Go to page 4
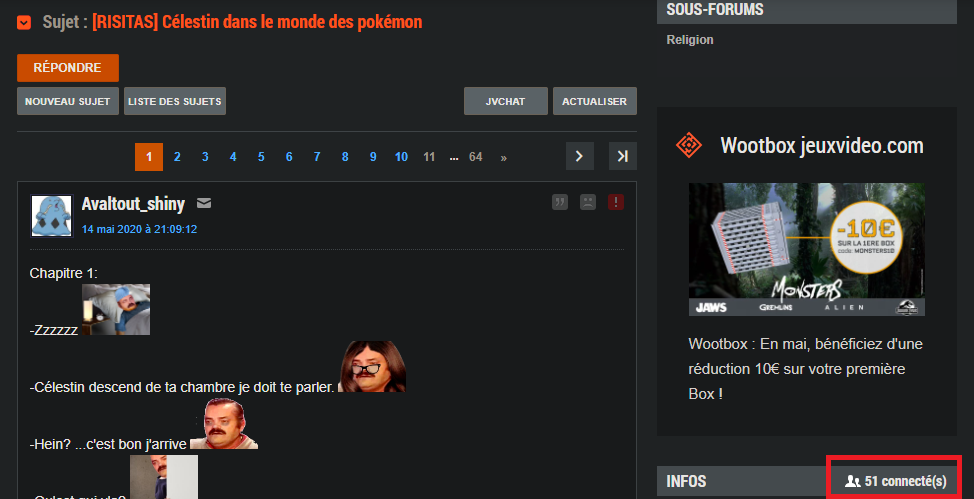Image resolution: width=974 pixels, height=499 pixels. (233, 157)
